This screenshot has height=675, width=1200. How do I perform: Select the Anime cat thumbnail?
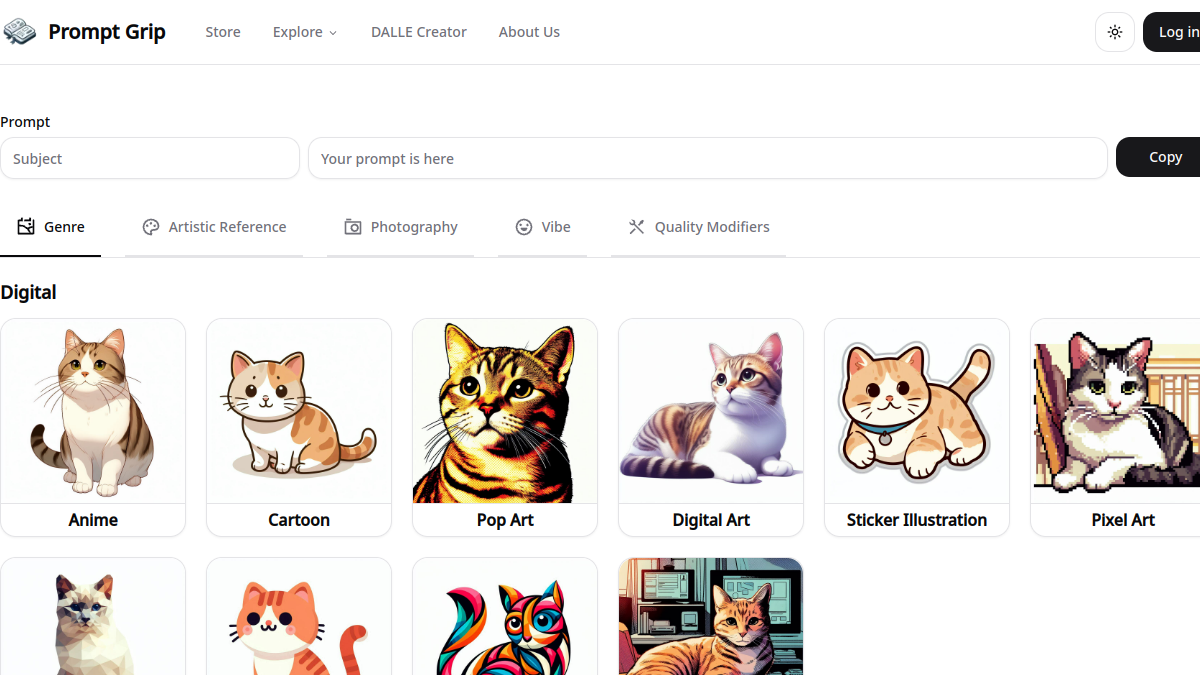[x=93, y=411]
